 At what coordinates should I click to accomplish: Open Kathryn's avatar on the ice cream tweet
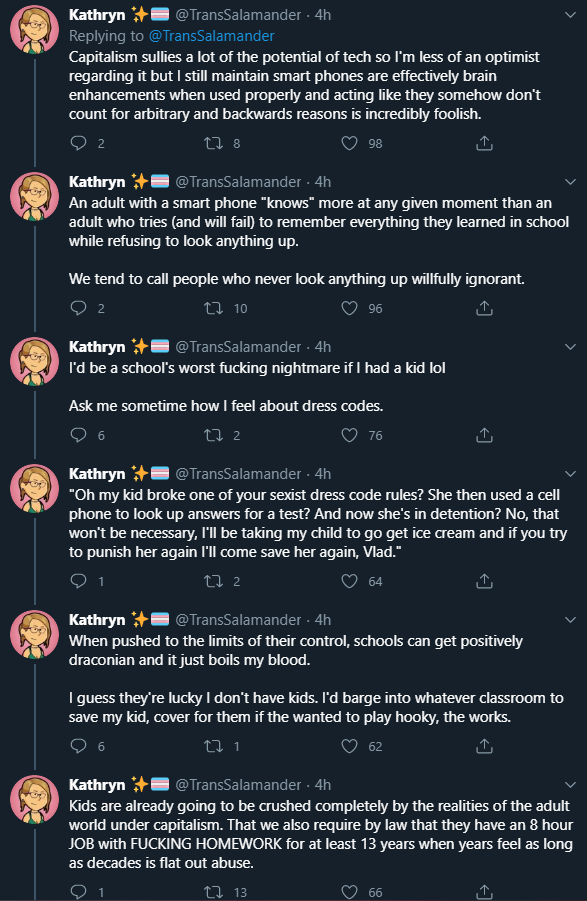(x=35, y=488)
